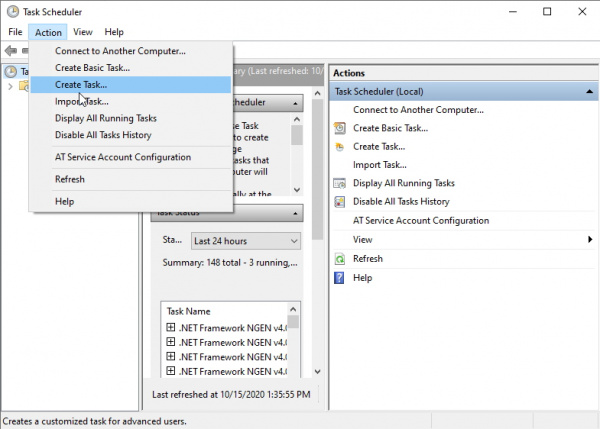Open the Last 24 hours status dropdown
Screen dimensions: 600x429
point(246,241)
